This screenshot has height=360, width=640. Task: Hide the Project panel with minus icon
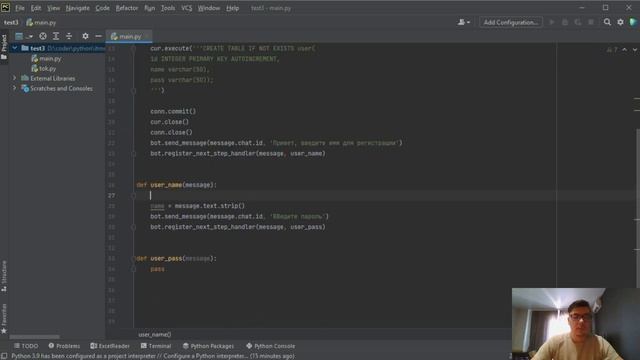[x=98, y=36]
